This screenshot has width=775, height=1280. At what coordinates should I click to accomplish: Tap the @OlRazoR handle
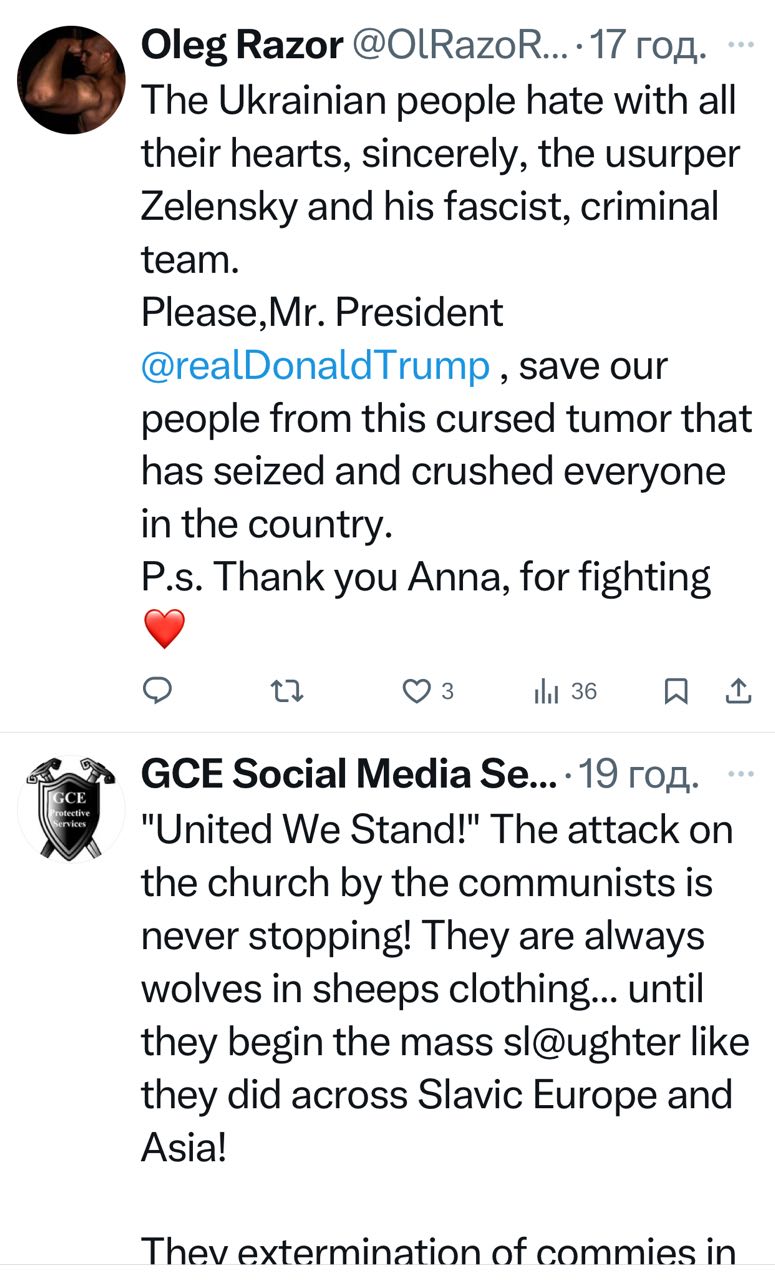coord(458,45)
